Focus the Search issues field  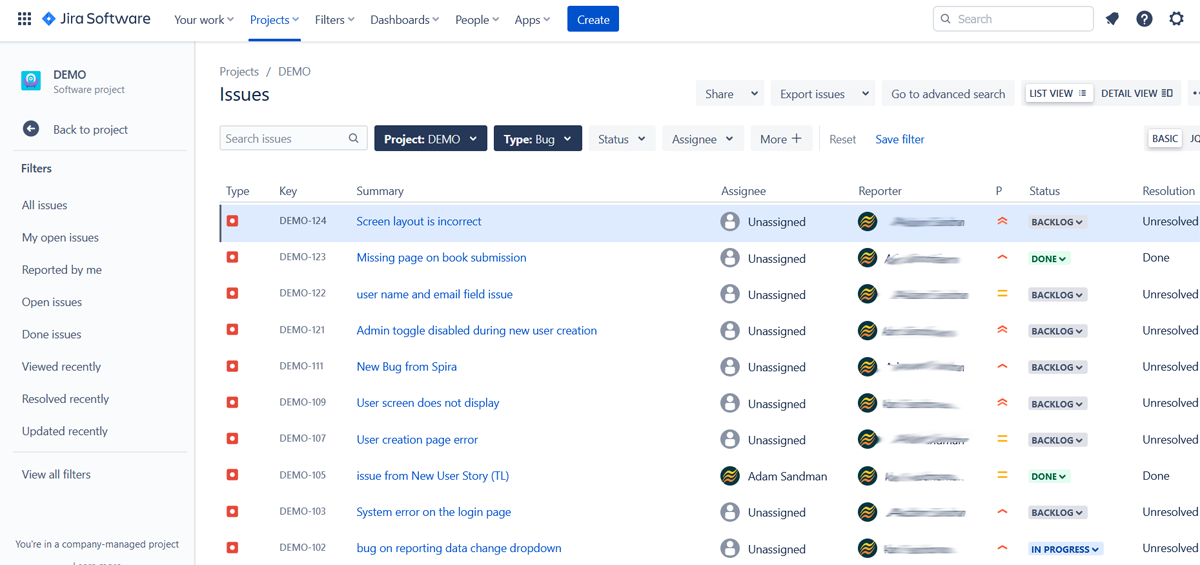coord(285,139)
